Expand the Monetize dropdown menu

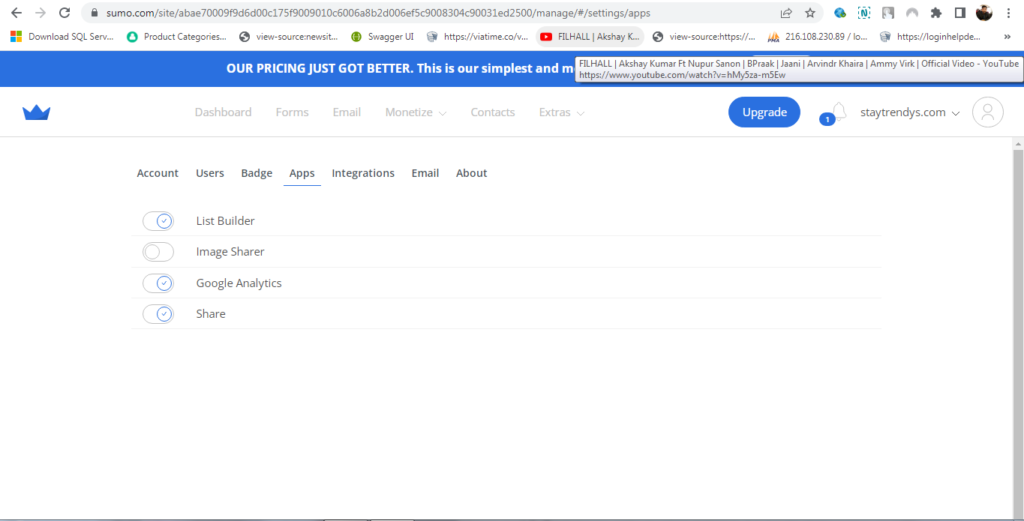tap(415, 113)
